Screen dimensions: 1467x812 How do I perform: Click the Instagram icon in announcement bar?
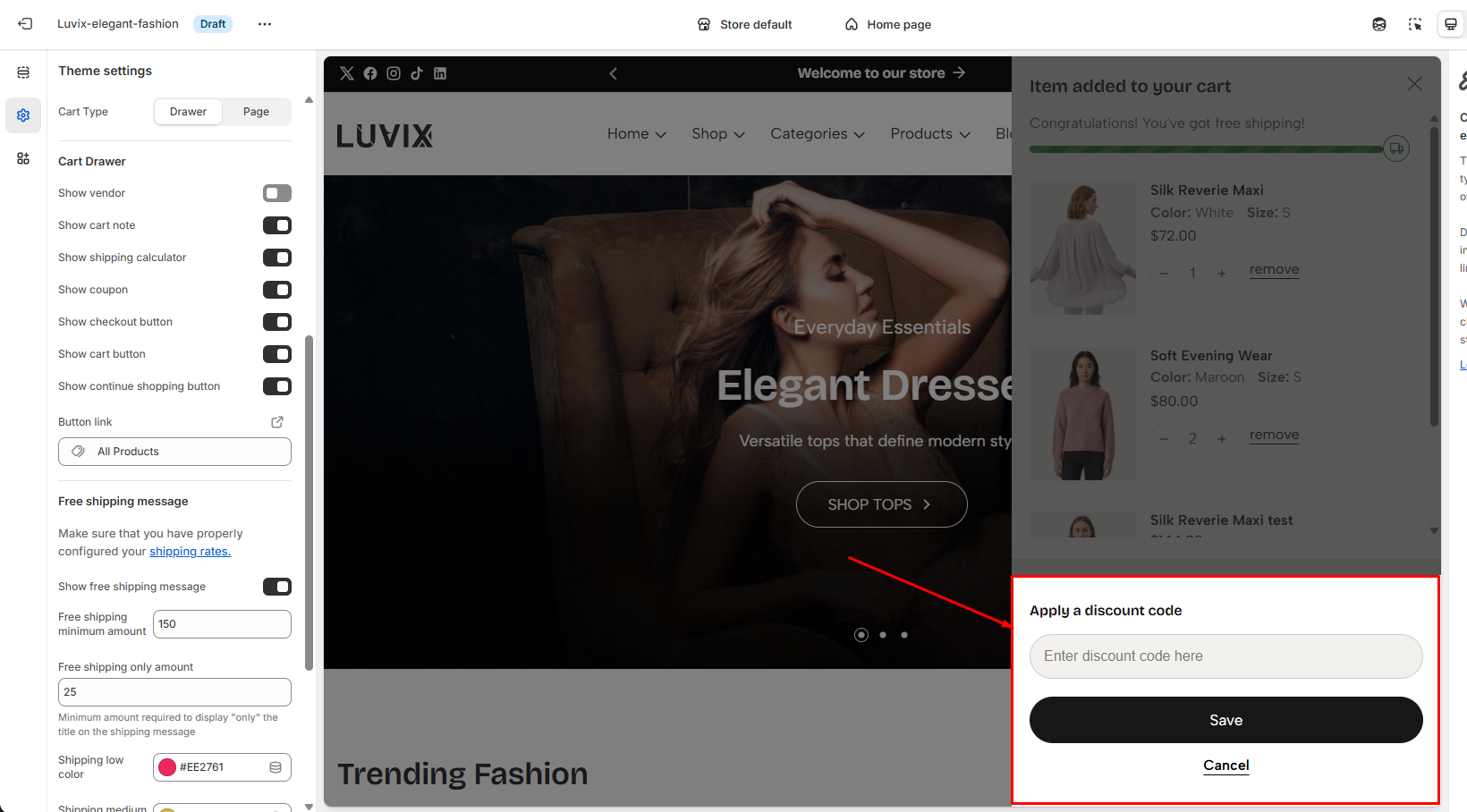[394, 73]
